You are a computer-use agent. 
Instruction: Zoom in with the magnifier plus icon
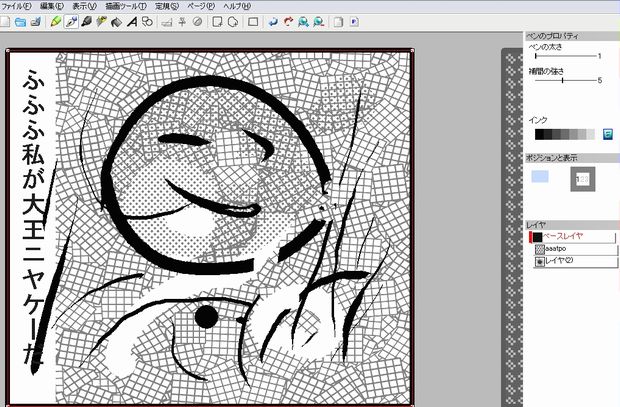click(x=303, y=22)
